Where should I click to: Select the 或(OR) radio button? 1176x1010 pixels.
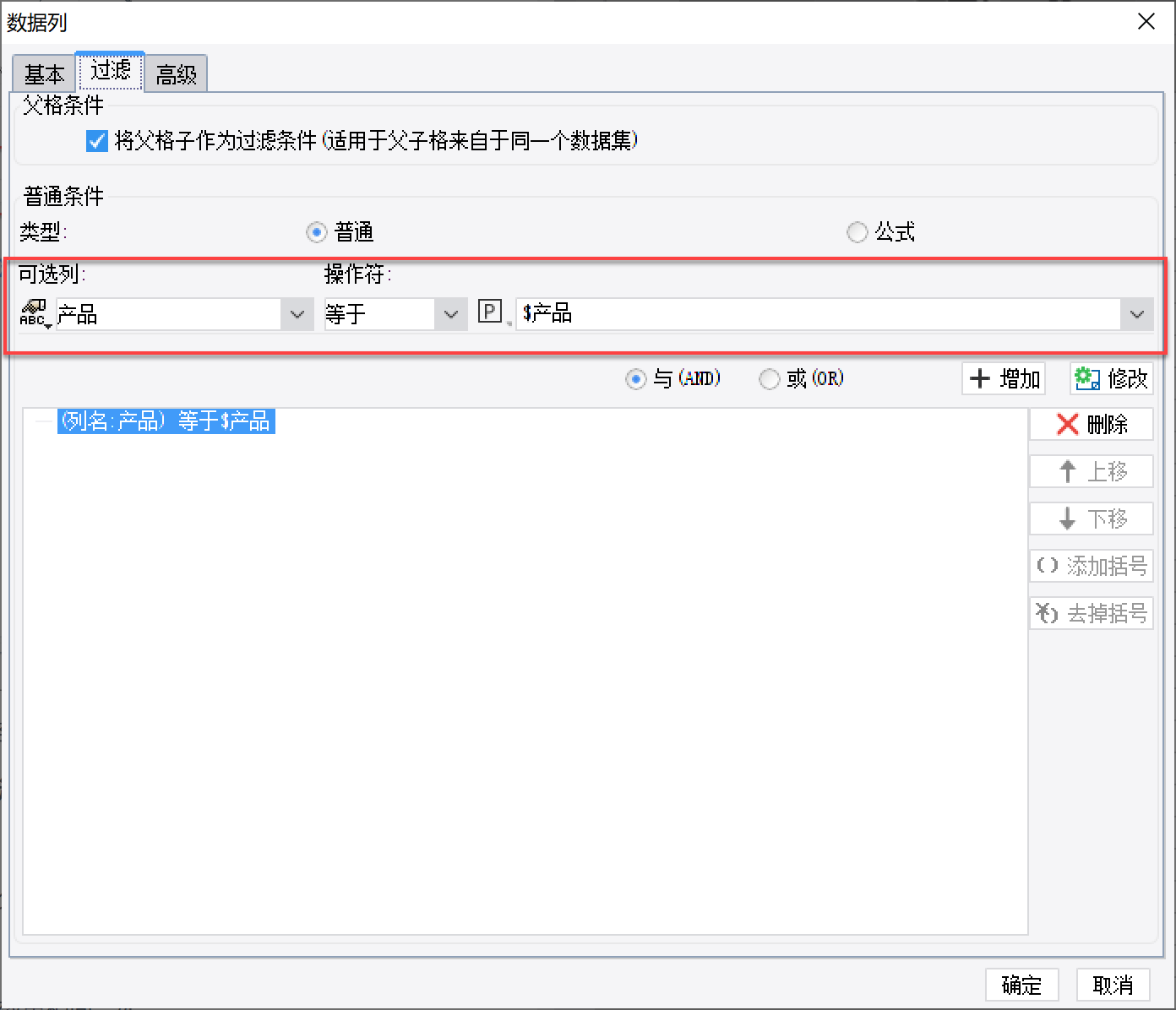769,379
